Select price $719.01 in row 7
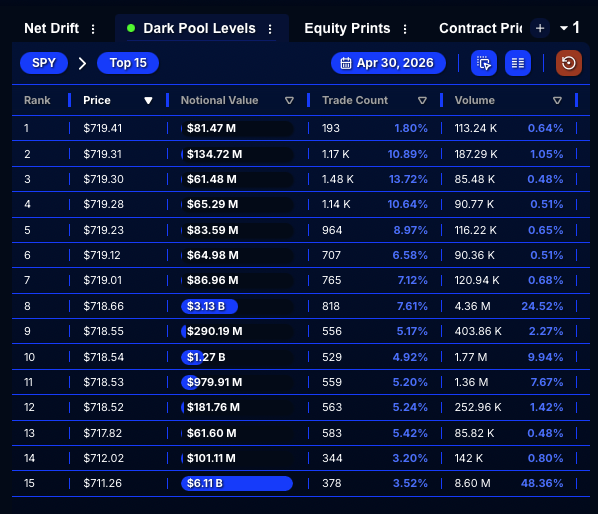Image resolution: width=598 pixels, height=514 pixels. coord(103,280)
